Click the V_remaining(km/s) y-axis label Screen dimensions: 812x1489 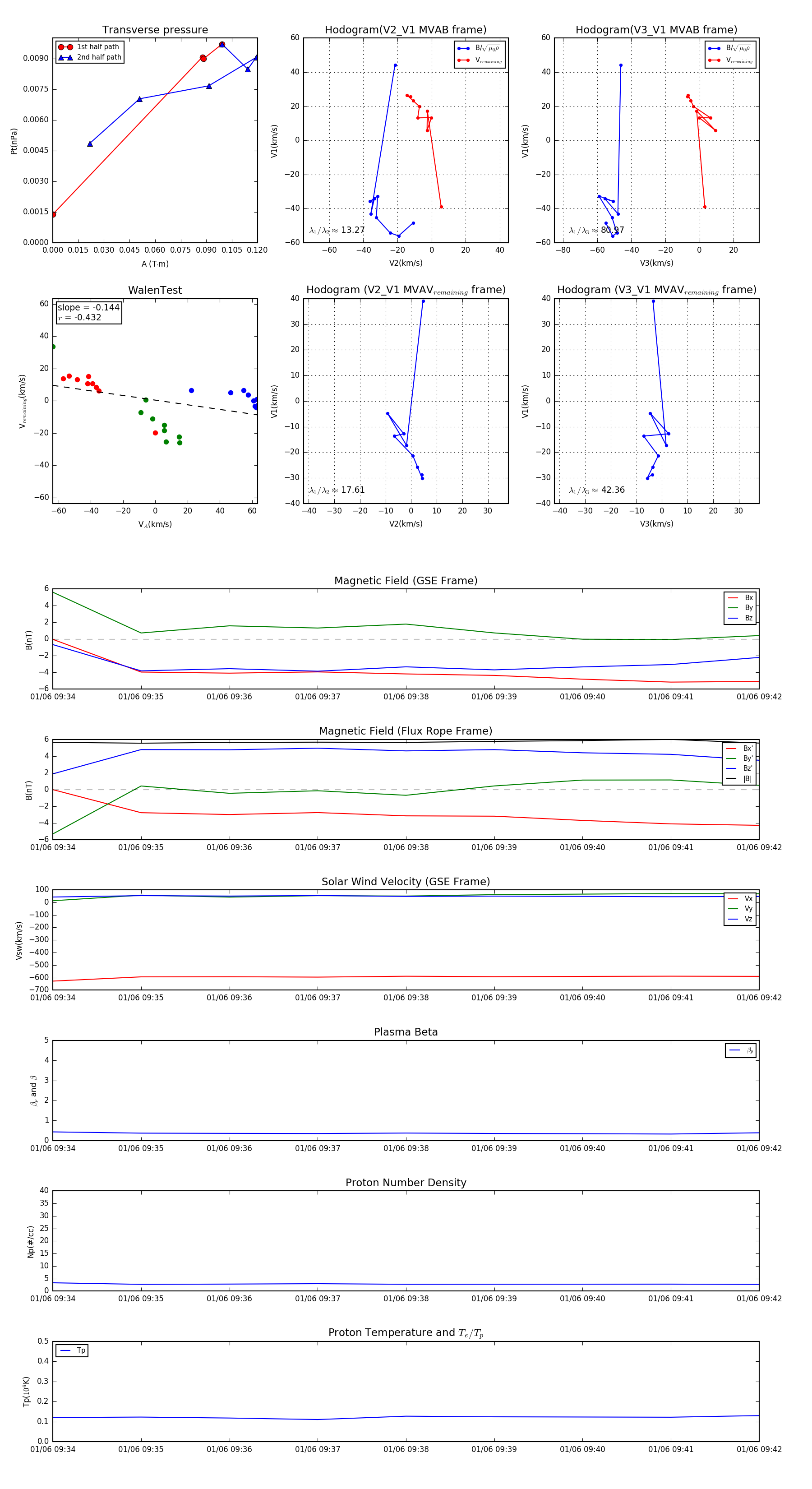coord(22,401)
